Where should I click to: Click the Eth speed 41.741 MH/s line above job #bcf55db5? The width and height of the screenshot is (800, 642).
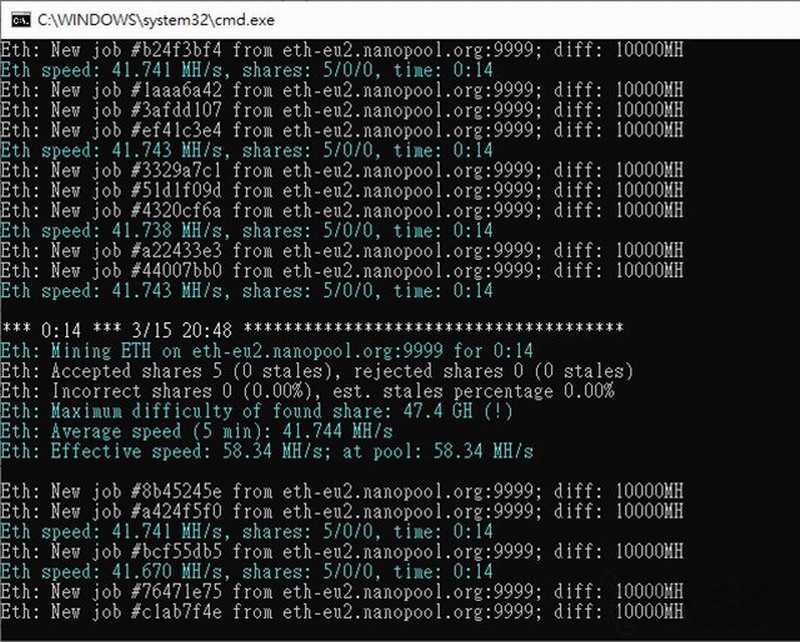click(x=246, y=532)
